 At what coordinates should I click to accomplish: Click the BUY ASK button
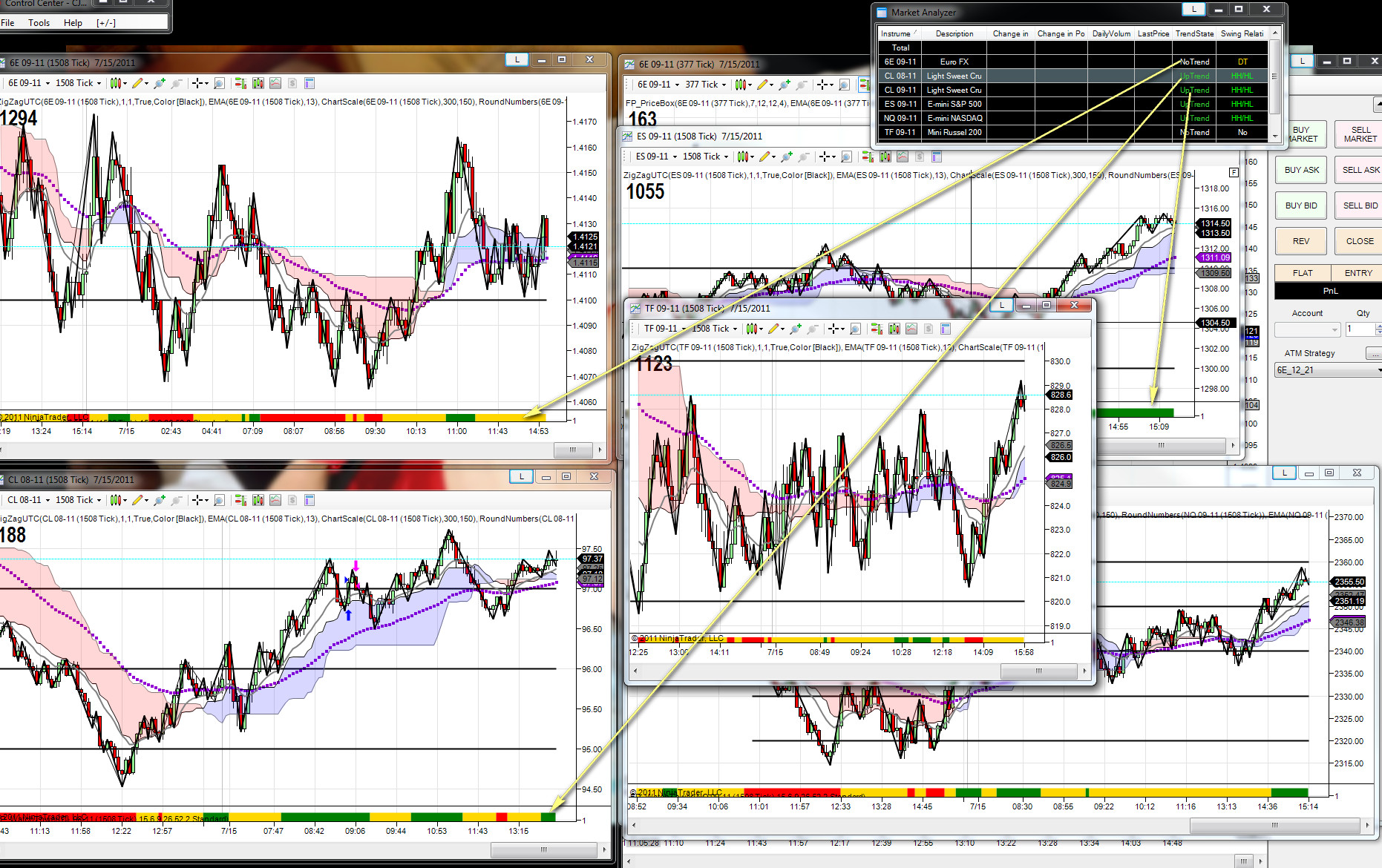[1302, 170]
